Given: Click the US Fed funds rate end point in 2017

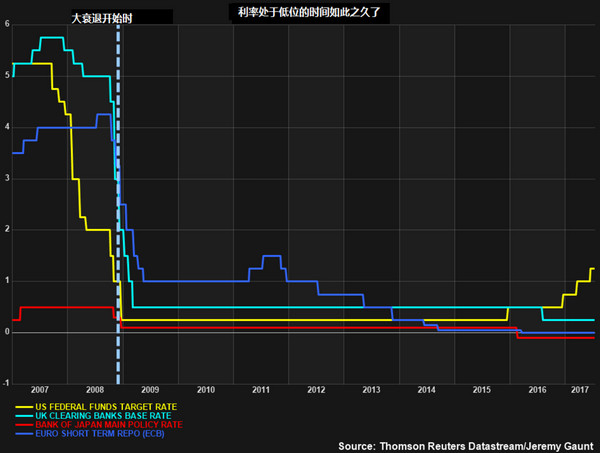Looking at the screenshot, I should tap(592, 269).
